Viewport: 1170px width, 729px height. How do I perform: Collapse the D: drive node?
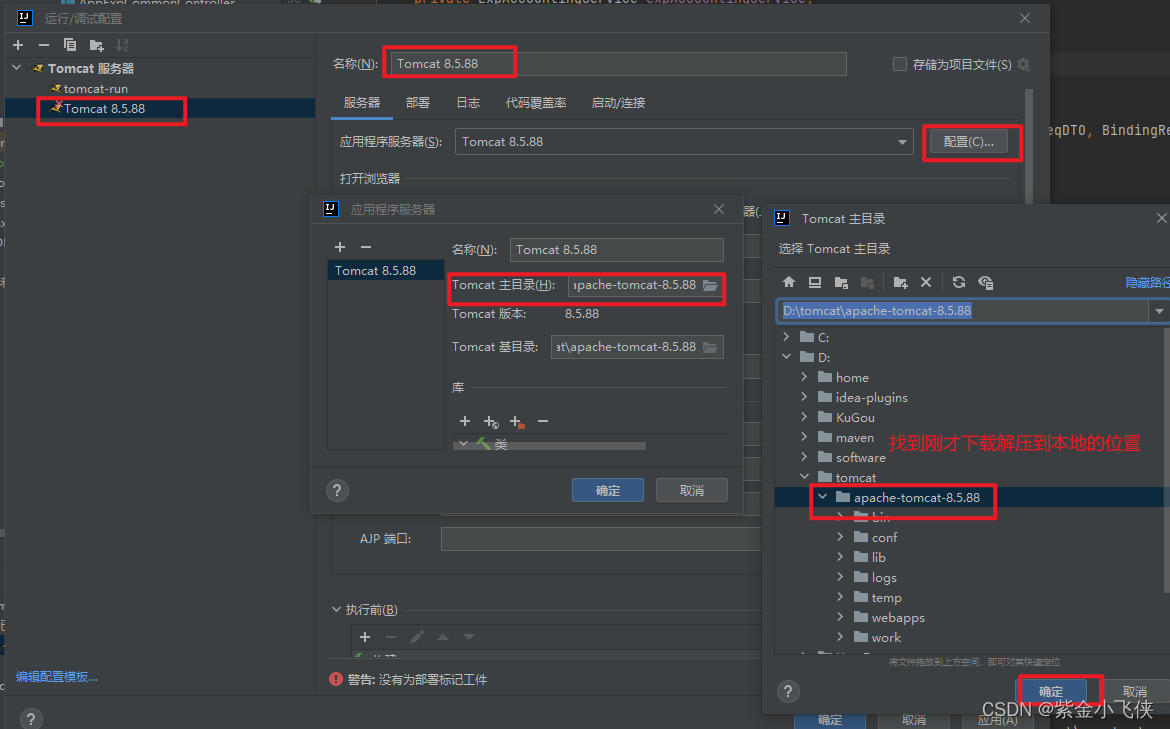point(786,357)
